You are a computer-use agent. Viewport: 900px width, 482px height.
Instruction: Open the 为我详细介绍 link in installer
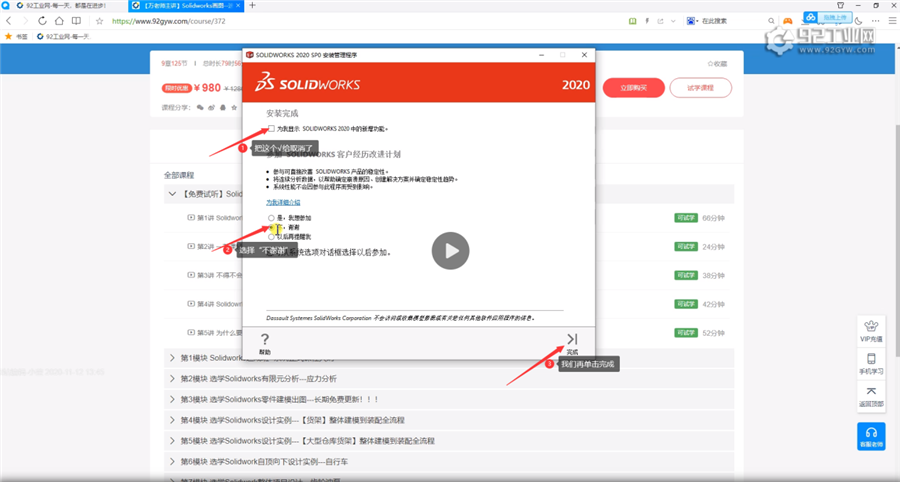pyautogui.click(x=283, y=203)
